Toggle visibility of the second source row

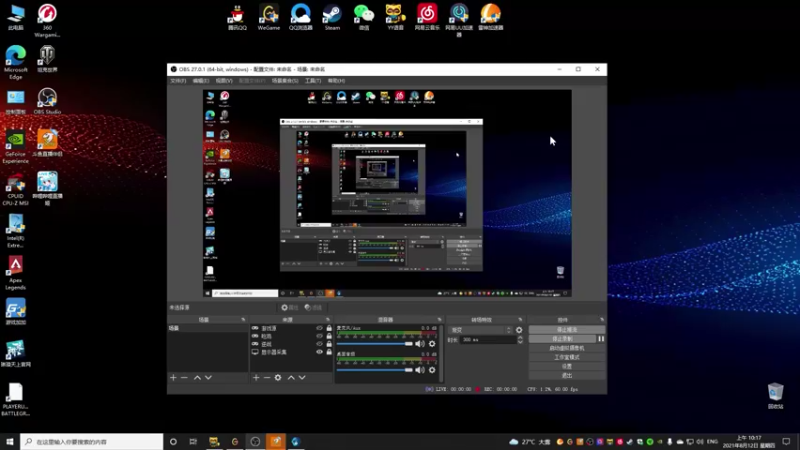(x=319, y=336)
